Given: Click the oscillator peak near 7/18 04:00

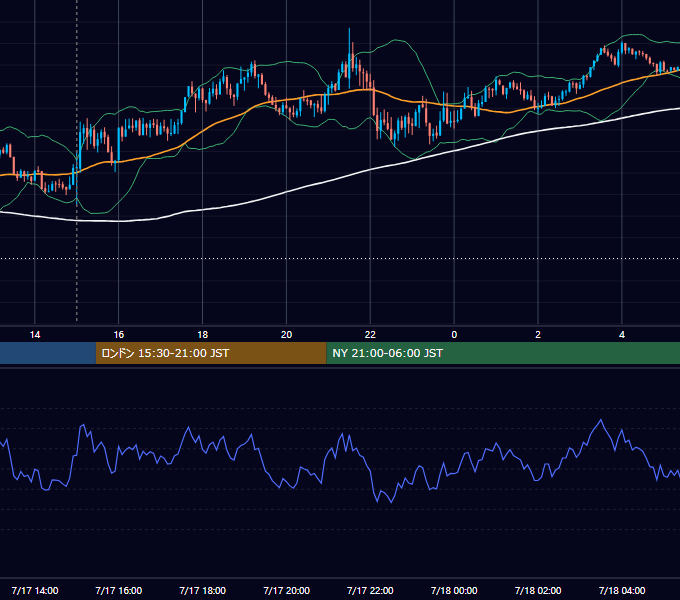Looking at the screenshot, I should point(601,420).
